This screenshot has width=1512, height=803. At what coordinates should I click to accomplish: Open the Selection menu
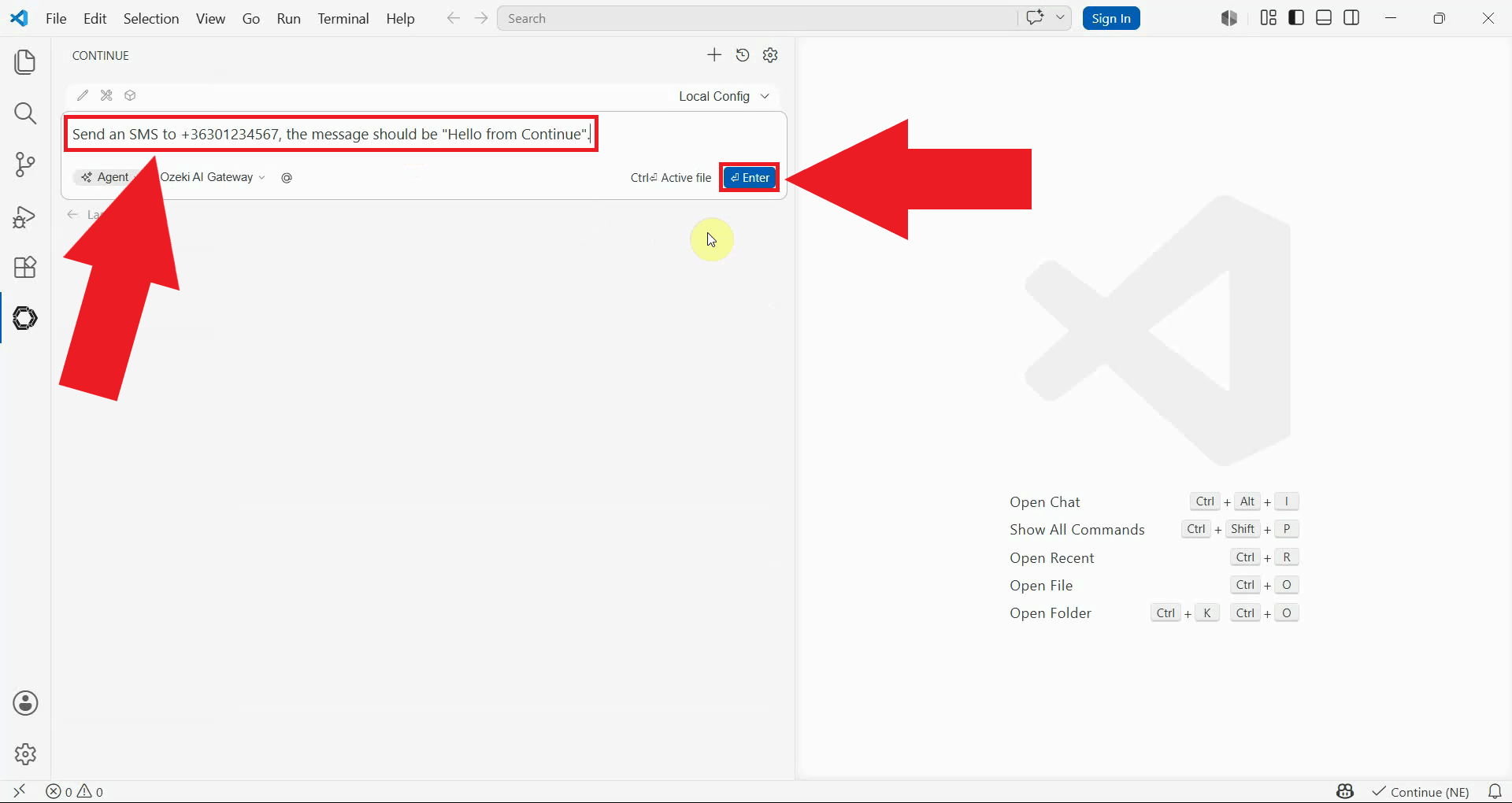[151, 18]
